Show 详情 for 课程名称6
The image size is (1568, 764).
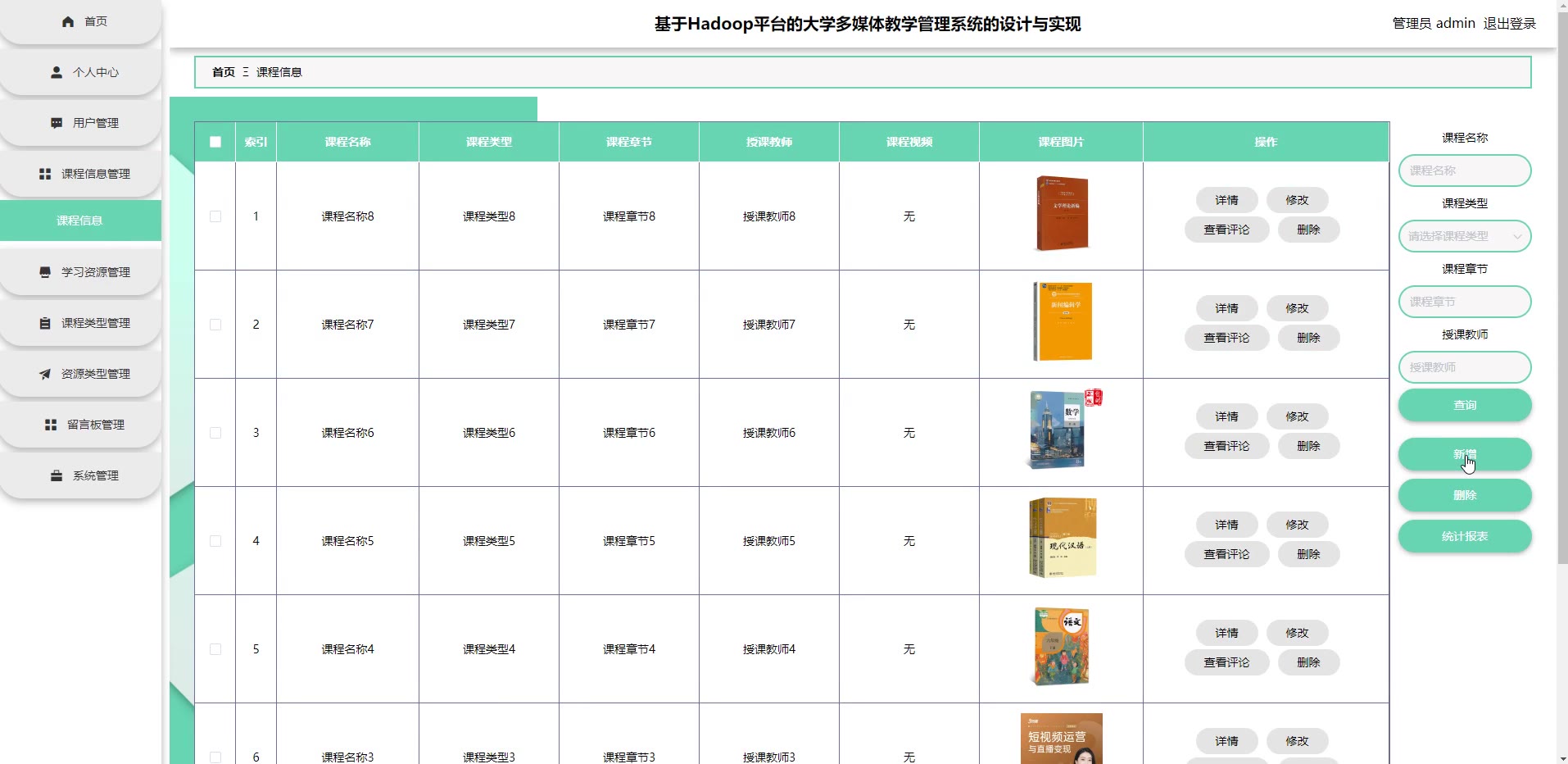(1226, 416)
